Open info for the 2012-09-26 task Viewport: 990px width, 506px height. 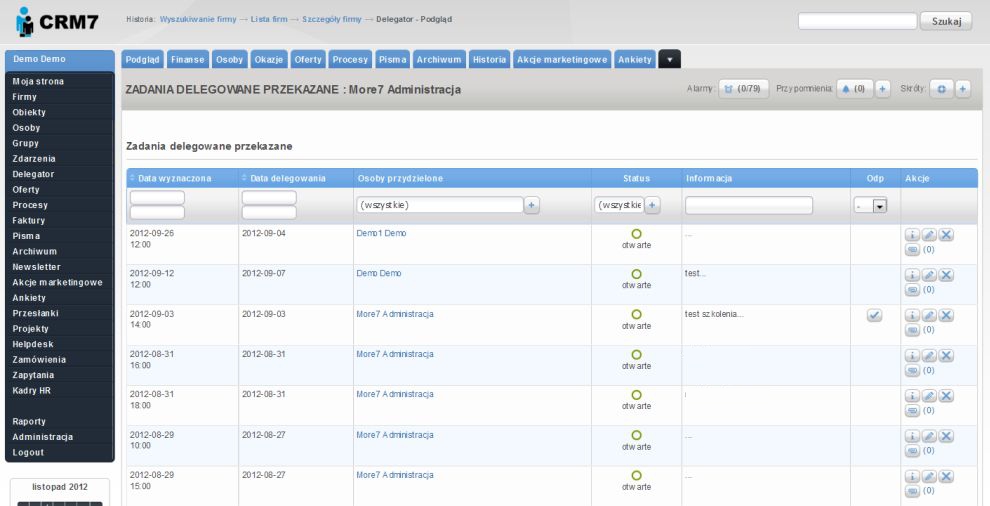click(x=912, y=235)
